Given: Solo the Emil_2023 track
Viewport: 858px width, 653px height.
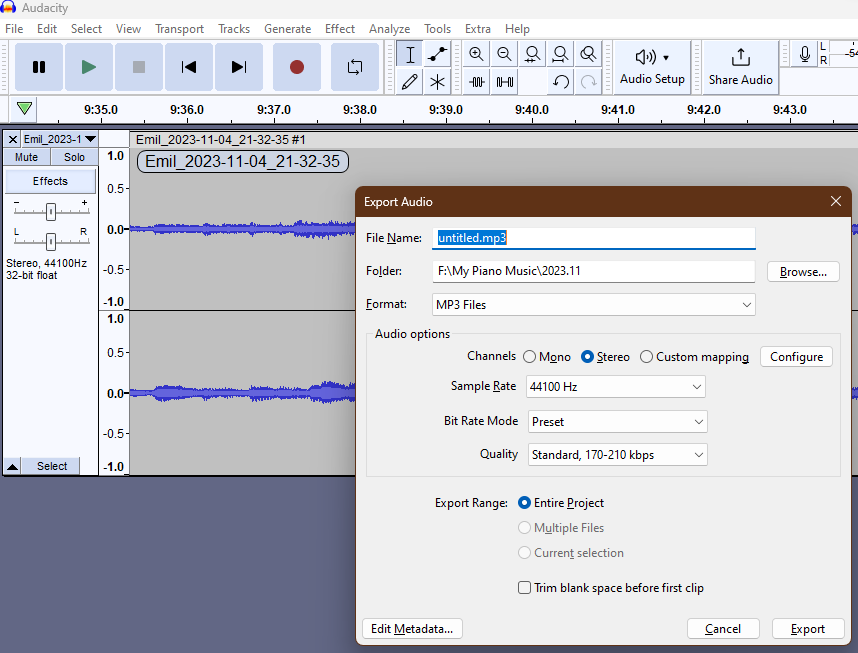Looking at the screenshot, I should [x=74, y=158].
